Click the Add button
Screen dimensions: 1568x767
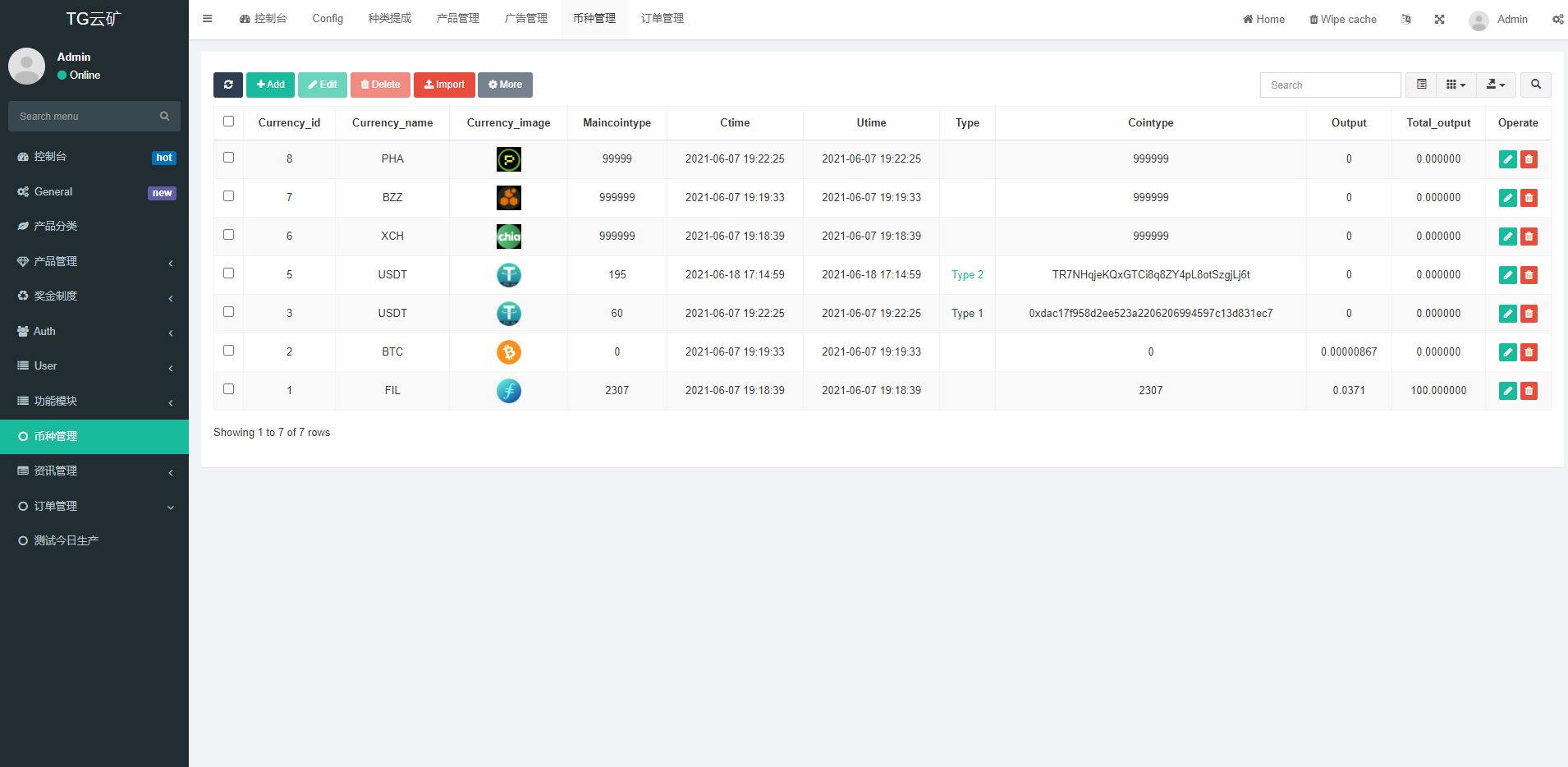coord(270,85)
